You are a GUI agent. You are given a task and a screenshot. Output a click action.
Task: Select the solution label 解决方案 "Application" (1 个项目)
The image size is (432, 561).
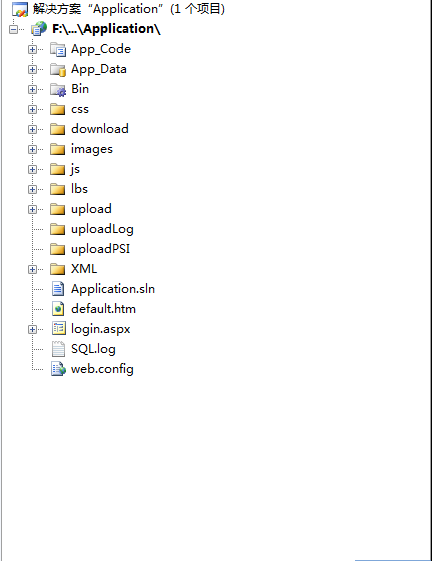pyautogui.click(x=129, y=9)
